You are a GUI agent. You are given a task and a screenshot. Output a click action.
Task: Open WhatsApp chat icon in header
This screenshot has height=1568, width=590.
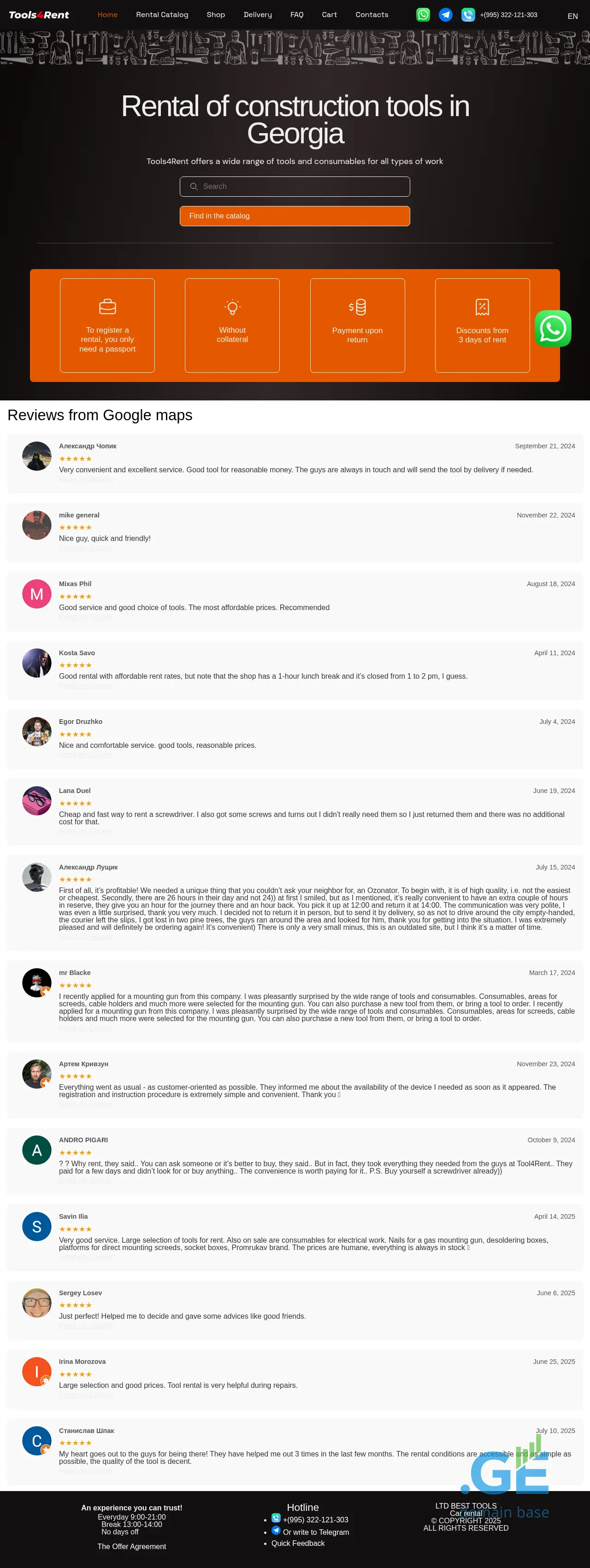click(423, 15)
